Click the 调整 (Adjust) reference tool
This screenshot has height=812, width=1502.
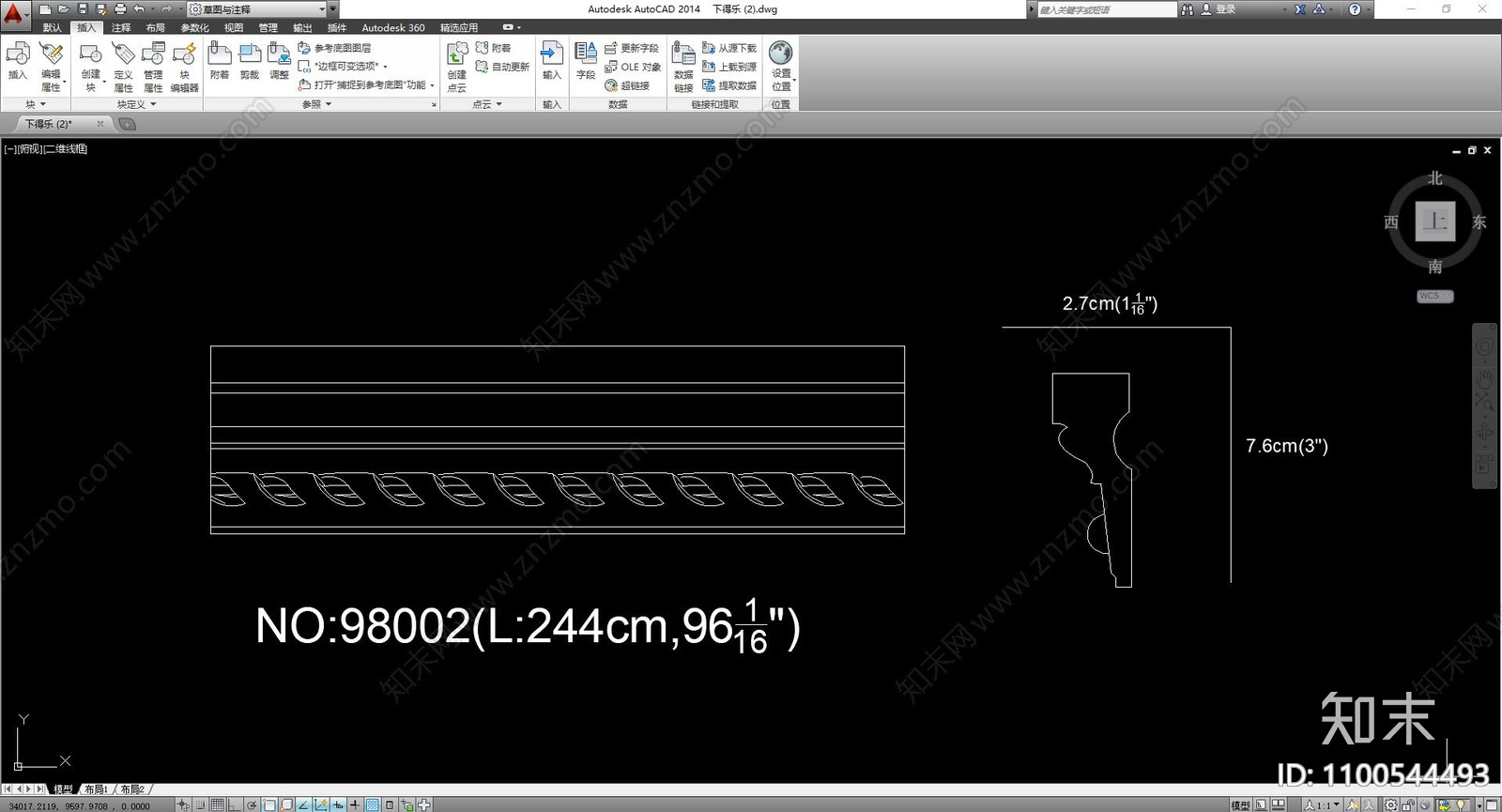[280, 61]
